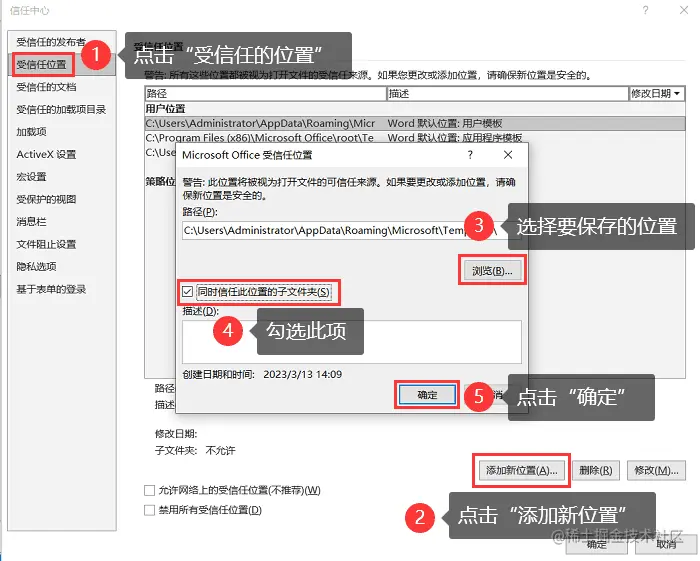
Task: Switch to 受保护的视图 settings
Action: pyautogui.click(x=46, y=199)
